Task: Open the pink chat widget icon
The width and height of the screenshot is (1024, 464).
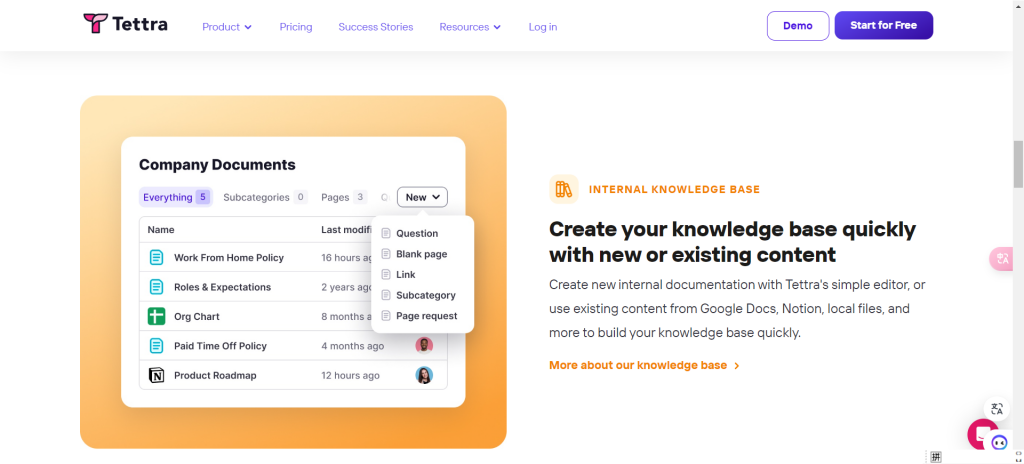Action: point(981,434)
